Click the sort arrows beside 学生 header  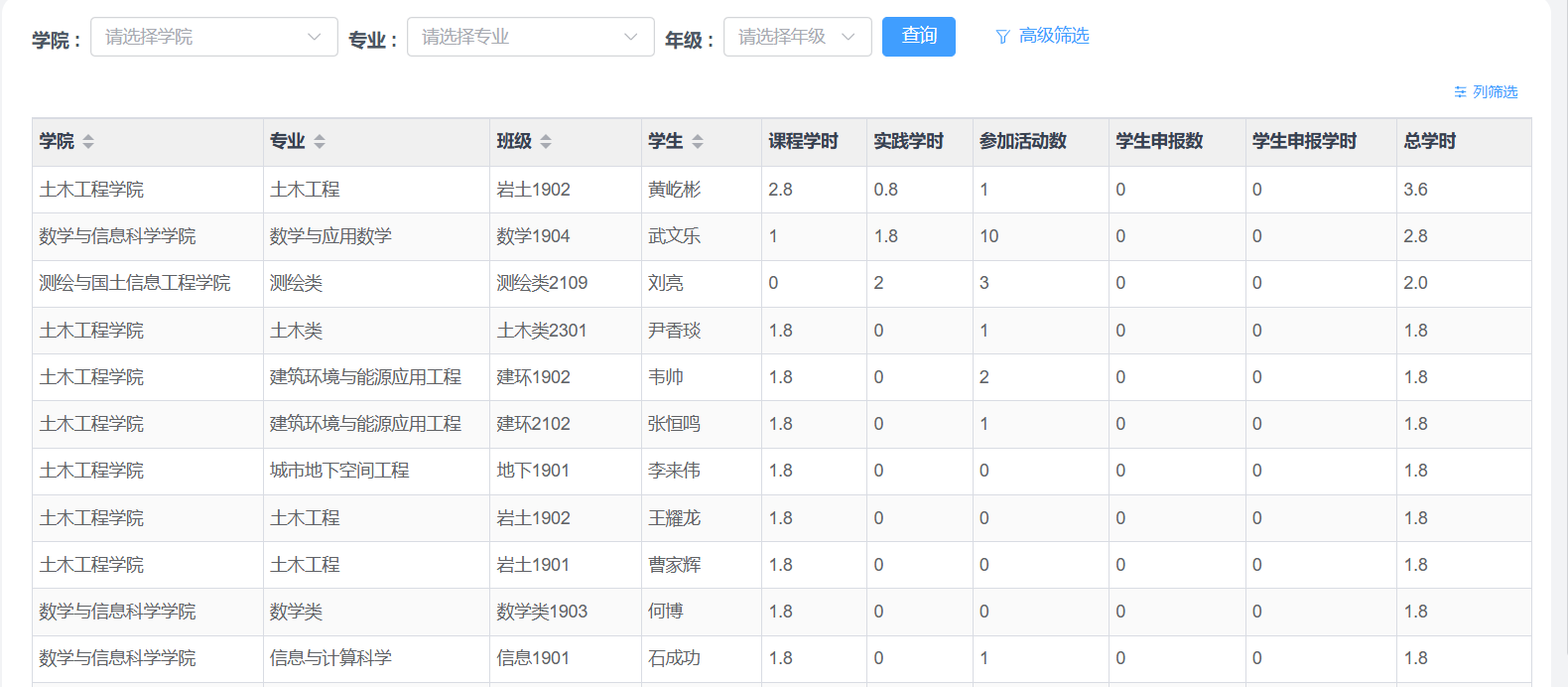click(698, 142)
